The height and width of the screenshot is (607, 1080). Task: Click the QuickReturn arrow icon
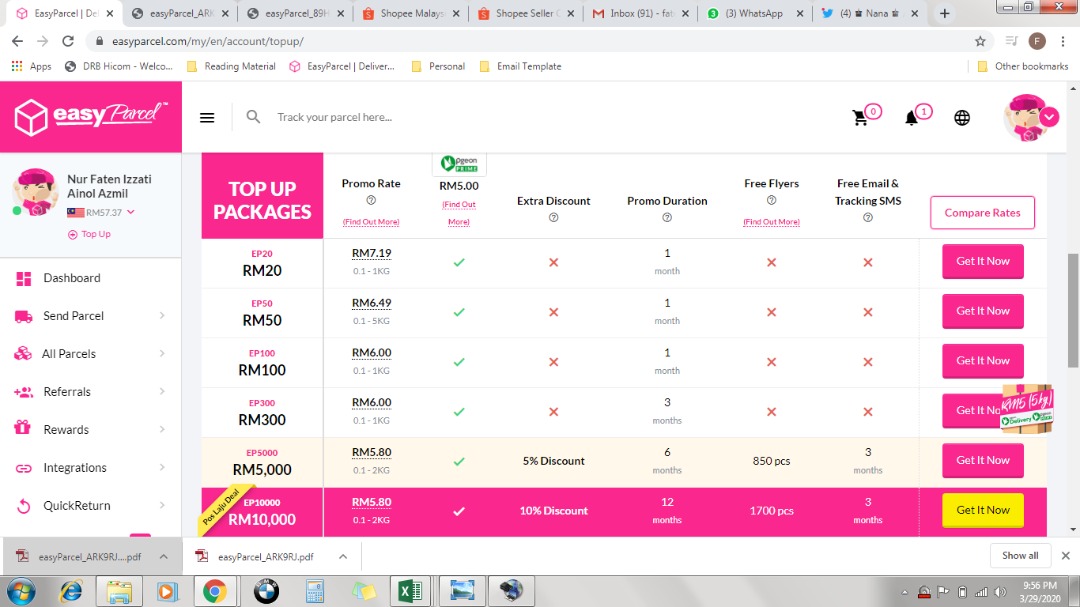[23, 506]
